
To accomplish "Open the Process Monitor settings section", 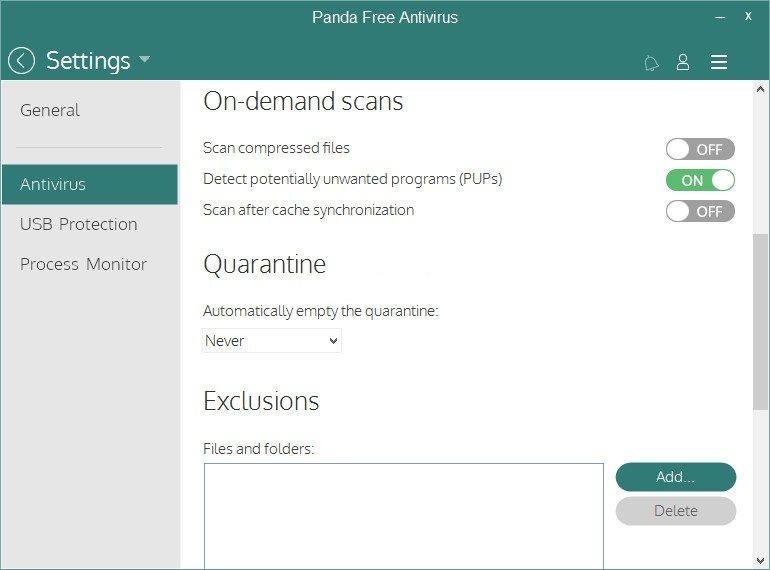I will pos(83,264).
